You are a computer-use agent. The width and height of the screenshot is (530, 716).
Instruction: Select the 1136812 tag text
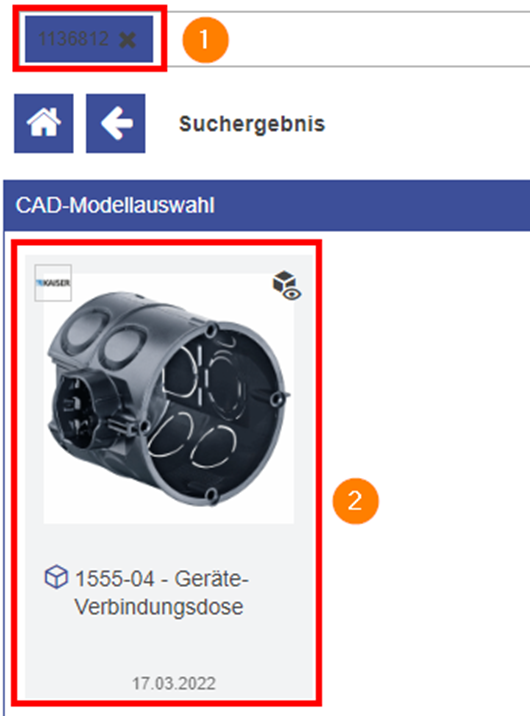(x=73, y=39)
